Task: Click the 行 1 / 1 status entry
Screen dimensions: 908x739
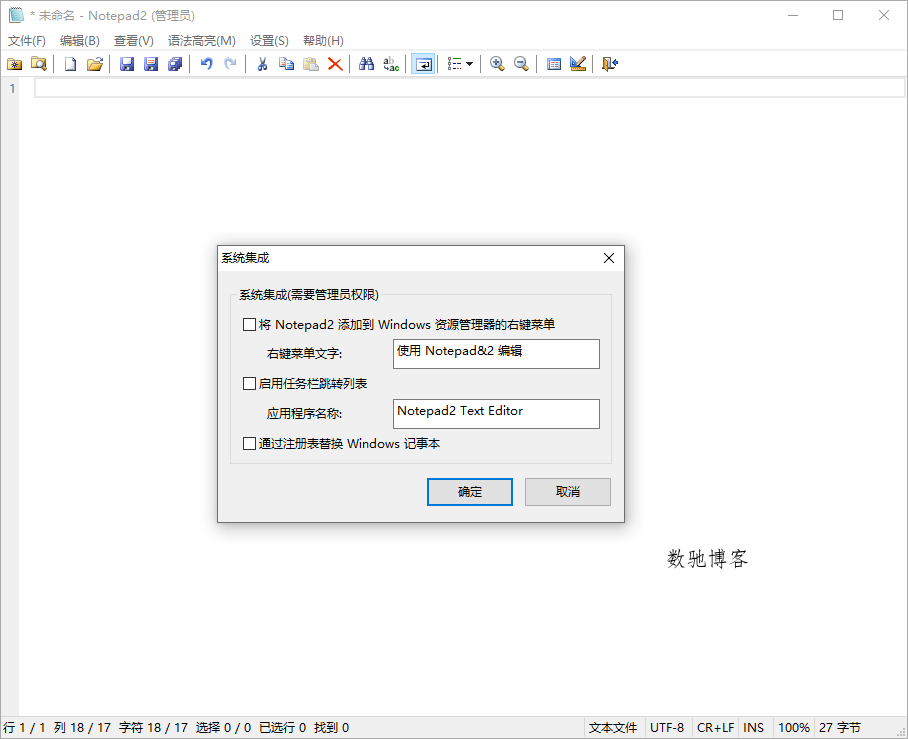Action: click(x=24, y=727)
